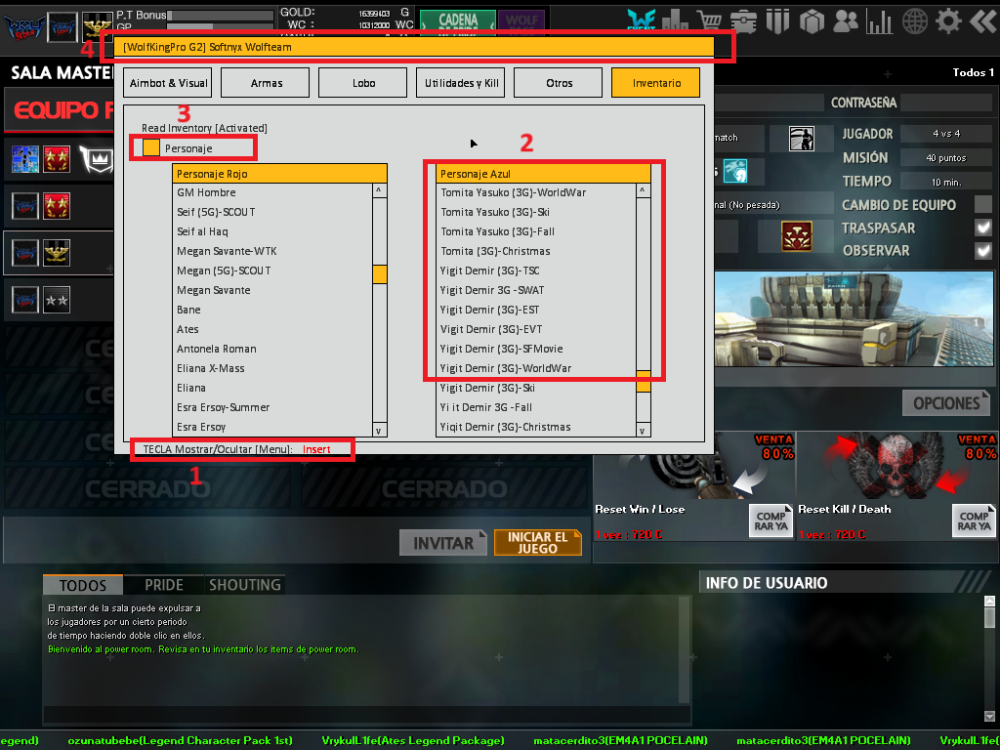Switch to the Shouting chat tab
Viewport: 1000px width, 750px height.
coord(244,585)
